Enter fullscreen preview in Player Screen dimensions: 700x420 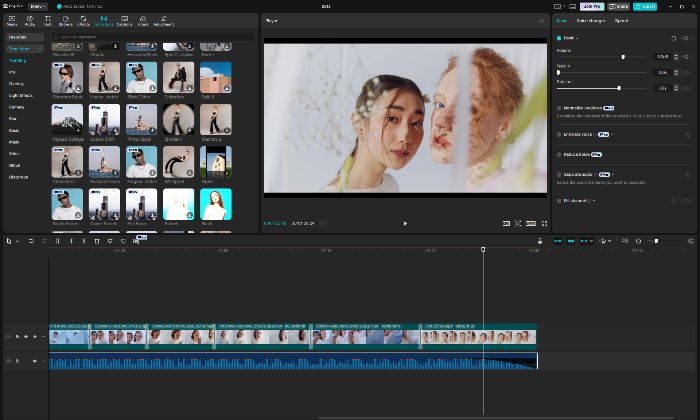click(544, 223)
